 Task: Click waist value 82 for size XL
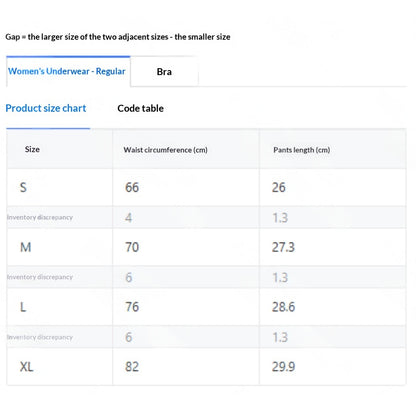(132, 367)
